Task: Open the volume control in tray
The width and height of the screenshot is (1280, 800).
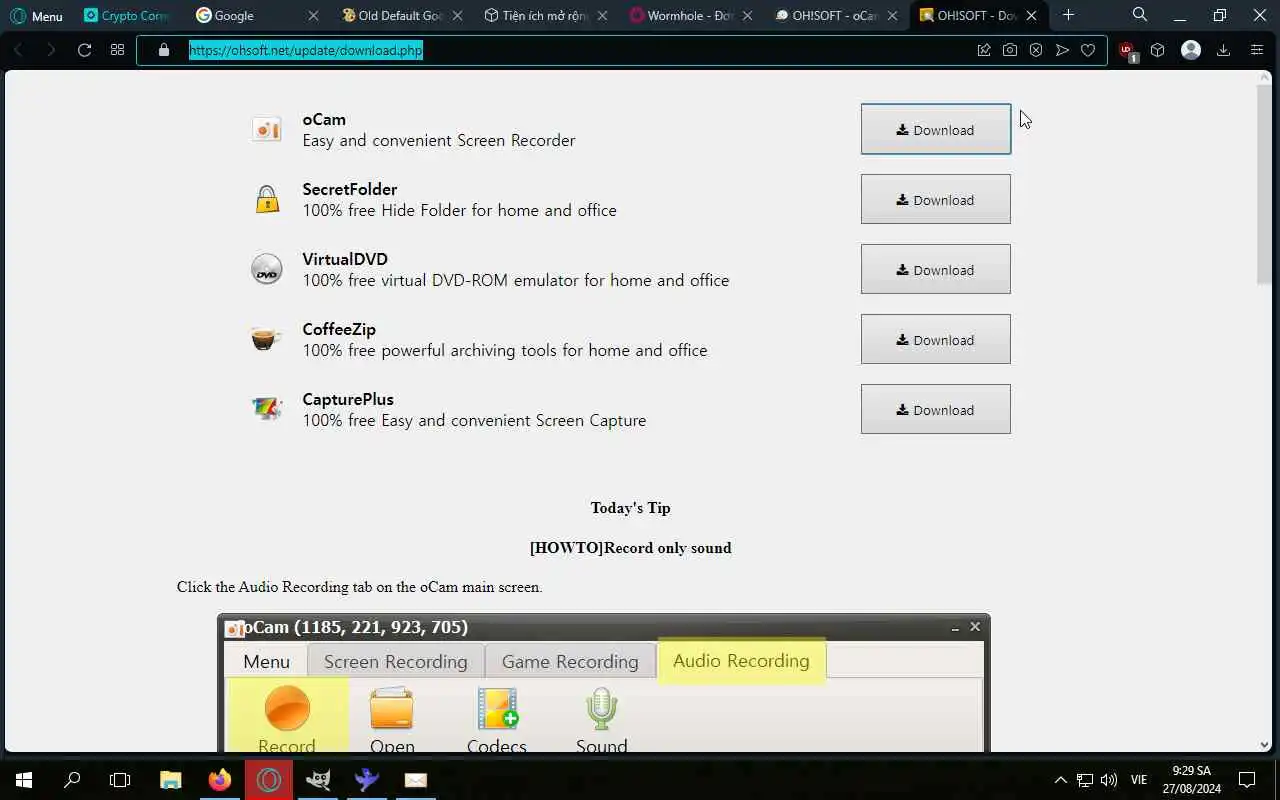Action: pos(1109,780)
